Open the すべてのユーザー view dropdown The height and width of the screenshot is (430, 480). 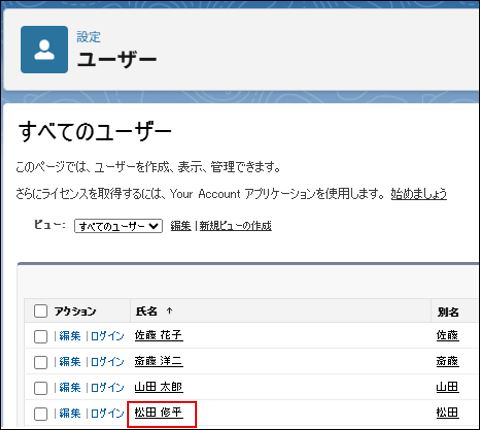pos(118,226)
